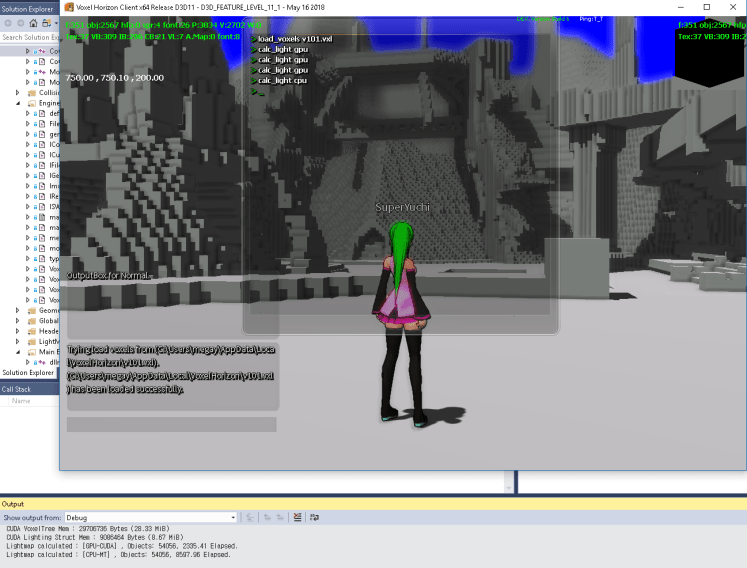
Task: Click Solution Explorer forward navigation arrow
Action: click(20, 23)
